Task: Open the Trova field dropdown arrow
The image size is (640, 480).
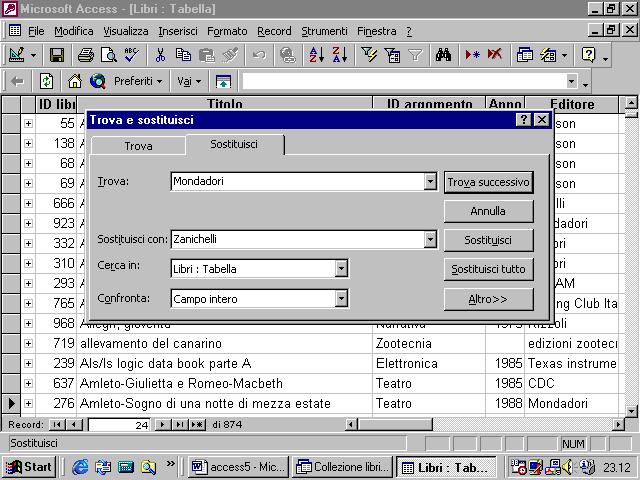Action: (x=430, y=182)
